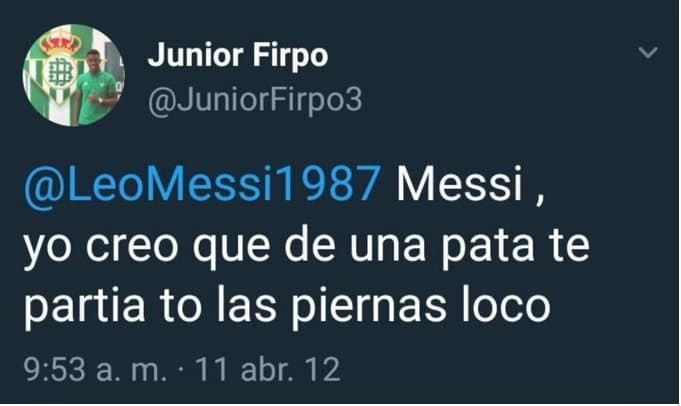Image resolution: width=681 pixels, height=406 pixels.
Task: Click the word creo in the tweet body
Action: pos(131,248)
